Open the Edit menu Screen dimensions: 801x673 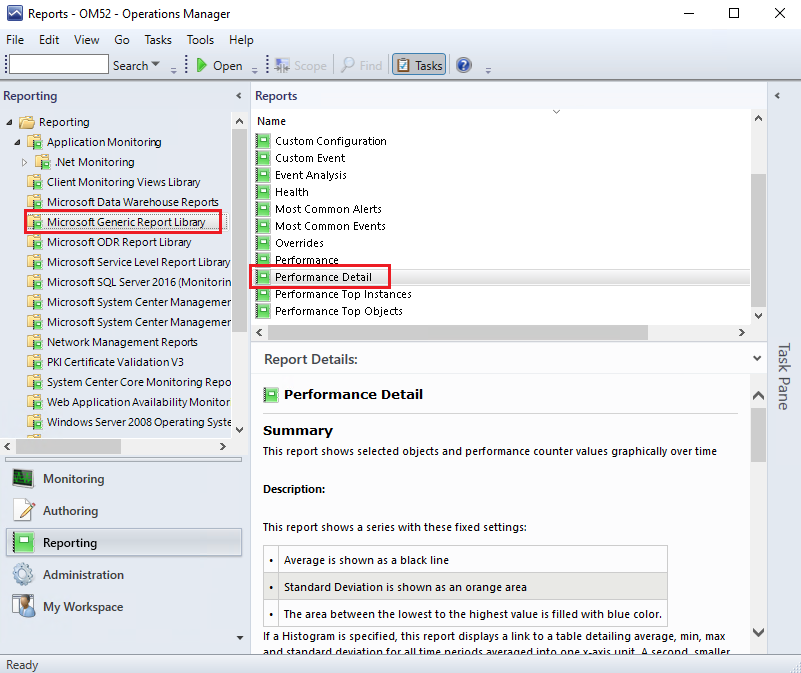pos(49,40)
